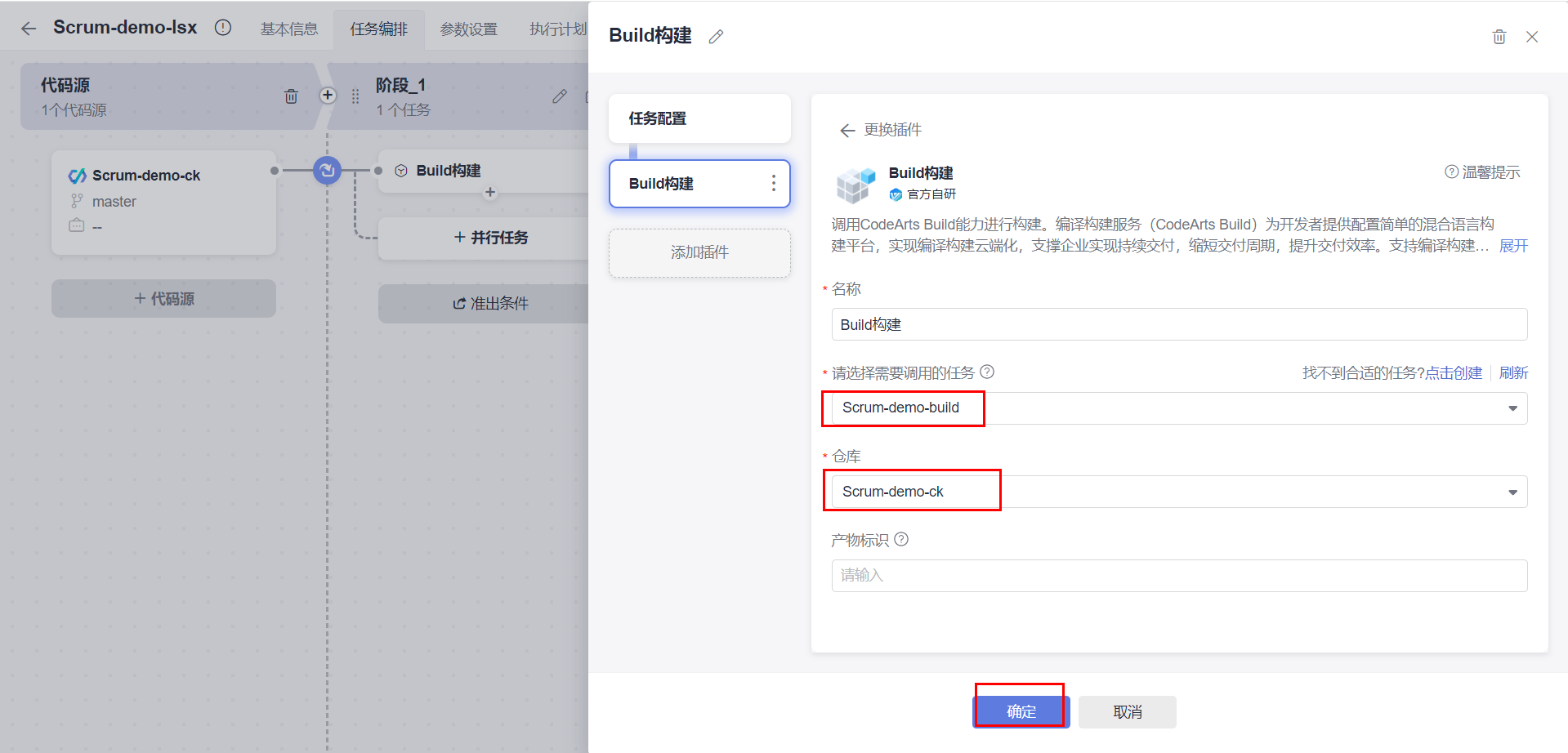Open the Build构建 task card in the pipeline

484,172
